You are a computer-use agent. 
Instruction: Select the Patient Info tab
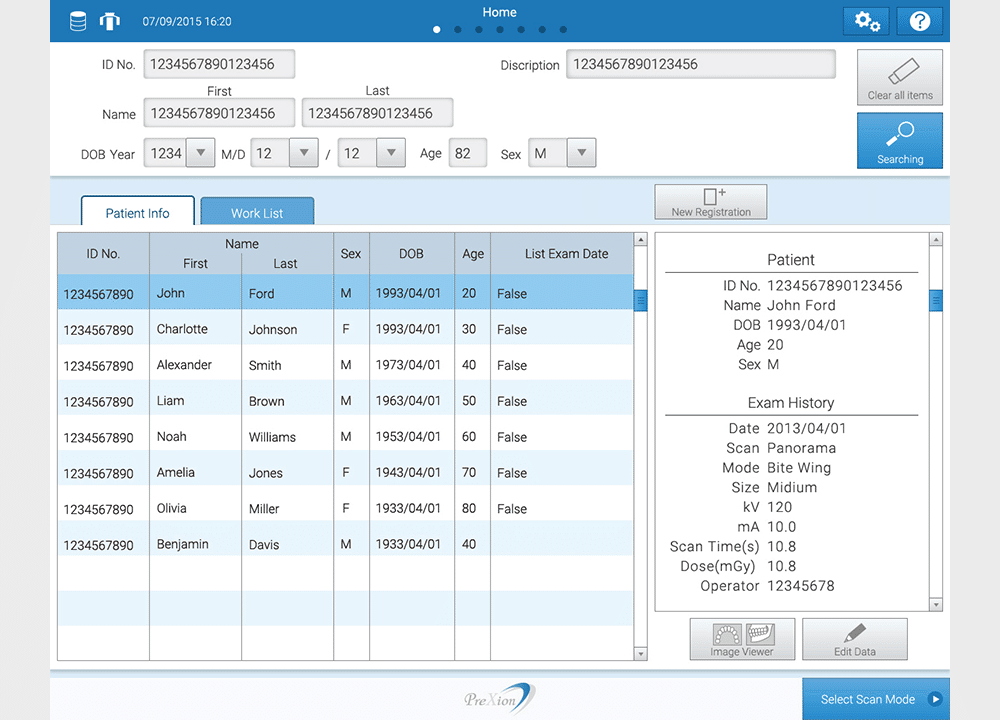[138, 212]
